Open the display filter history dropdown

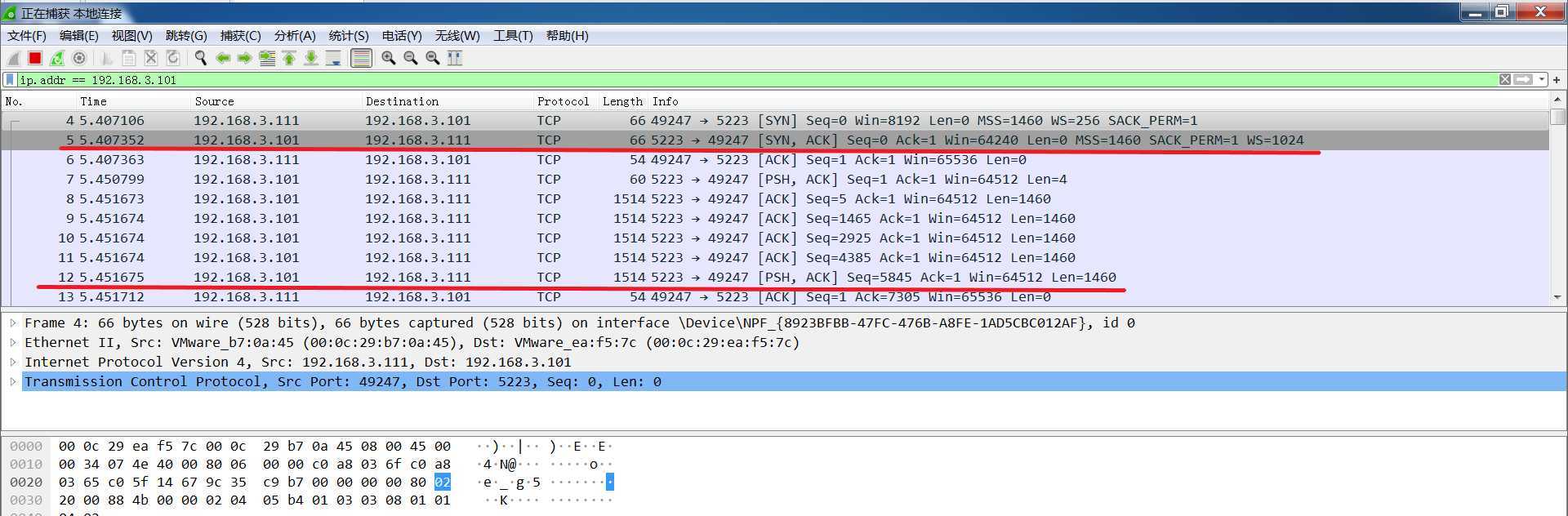(x=1541, y=80)
